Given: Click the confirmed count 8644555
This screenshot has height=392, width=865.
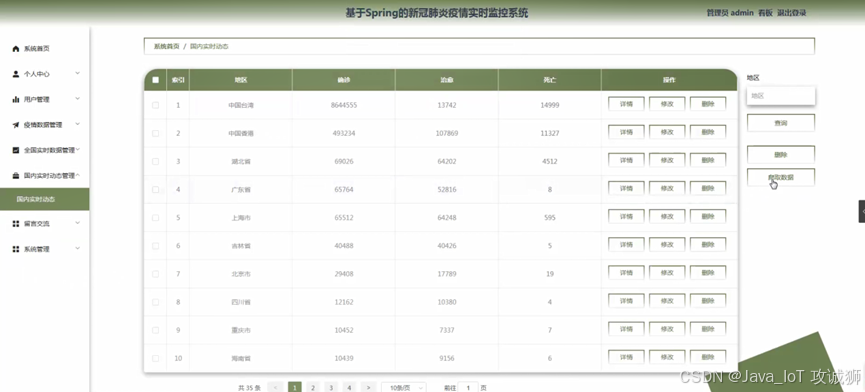Looking at the screenshot, I should click(344, 105).
